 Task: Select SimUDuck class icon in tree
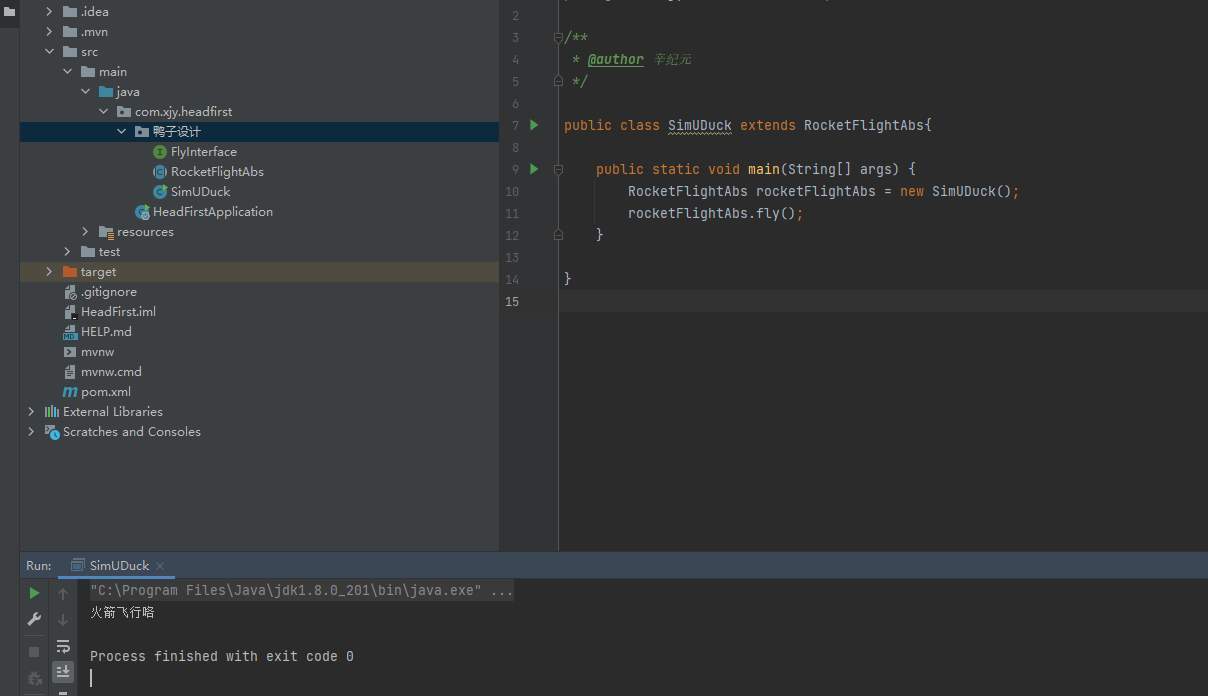(160, 192)
